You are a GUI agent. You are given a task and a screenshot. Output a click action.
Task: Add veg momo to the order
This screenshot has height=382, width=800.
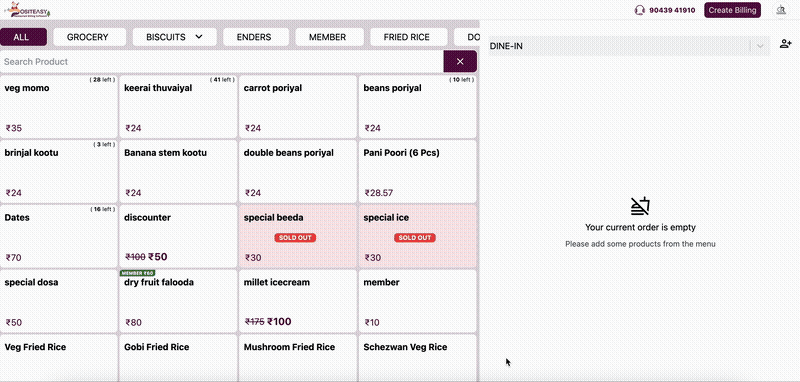pos(59,107)
